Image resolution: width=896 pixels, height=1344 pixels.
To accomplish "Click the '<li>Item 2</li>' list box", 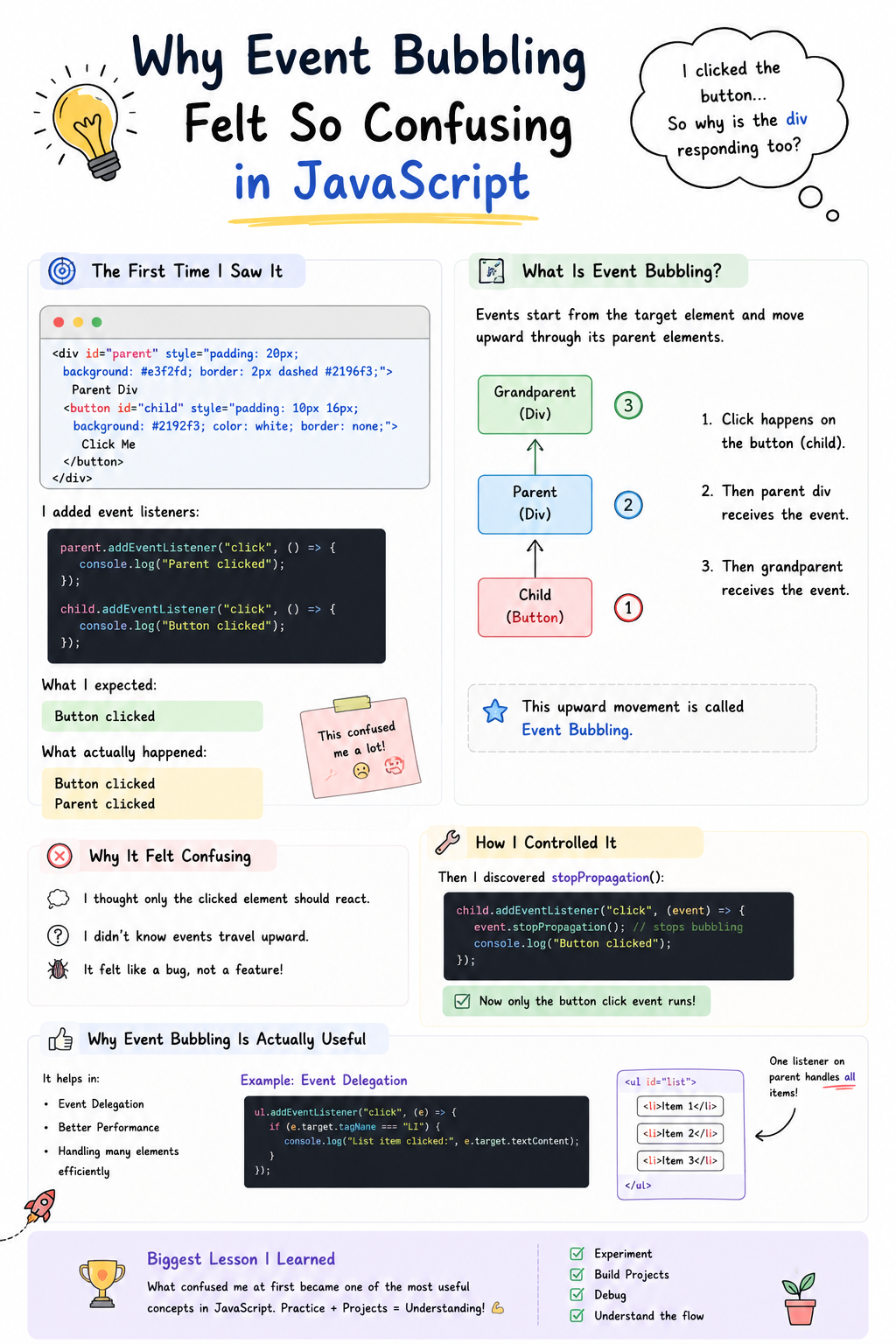I will coord(680,1133).
